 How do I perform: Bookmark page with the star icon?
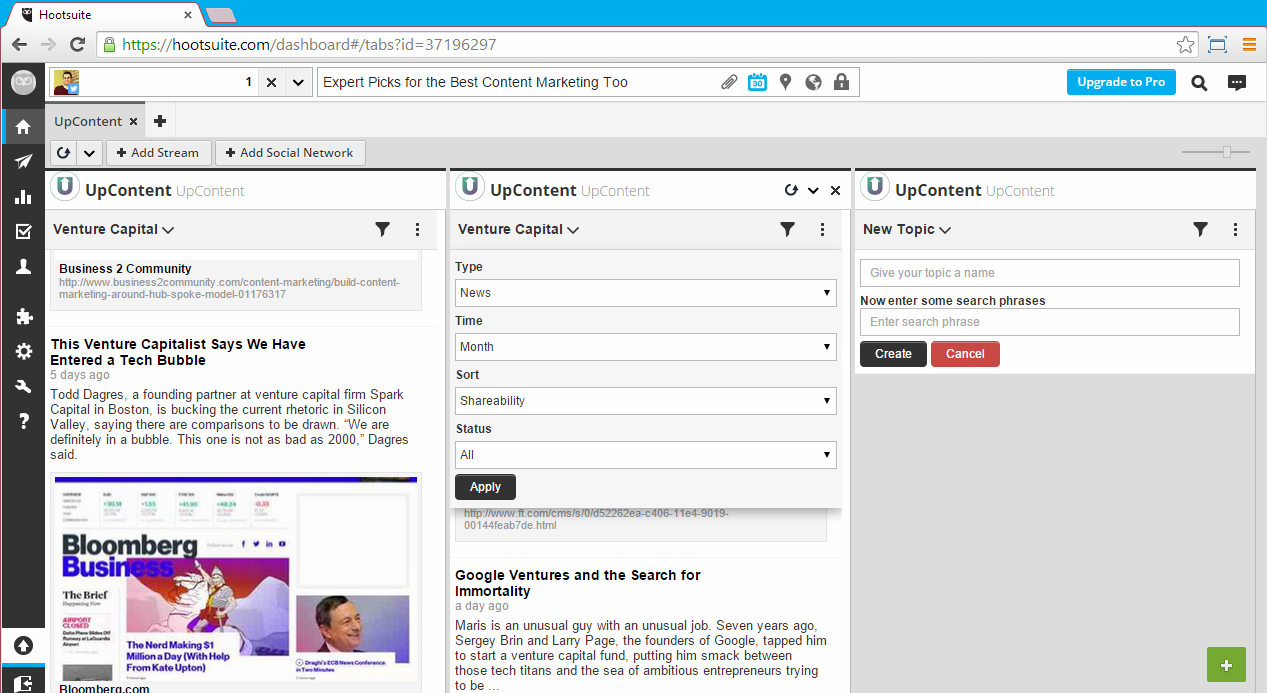pos(1185,44)
